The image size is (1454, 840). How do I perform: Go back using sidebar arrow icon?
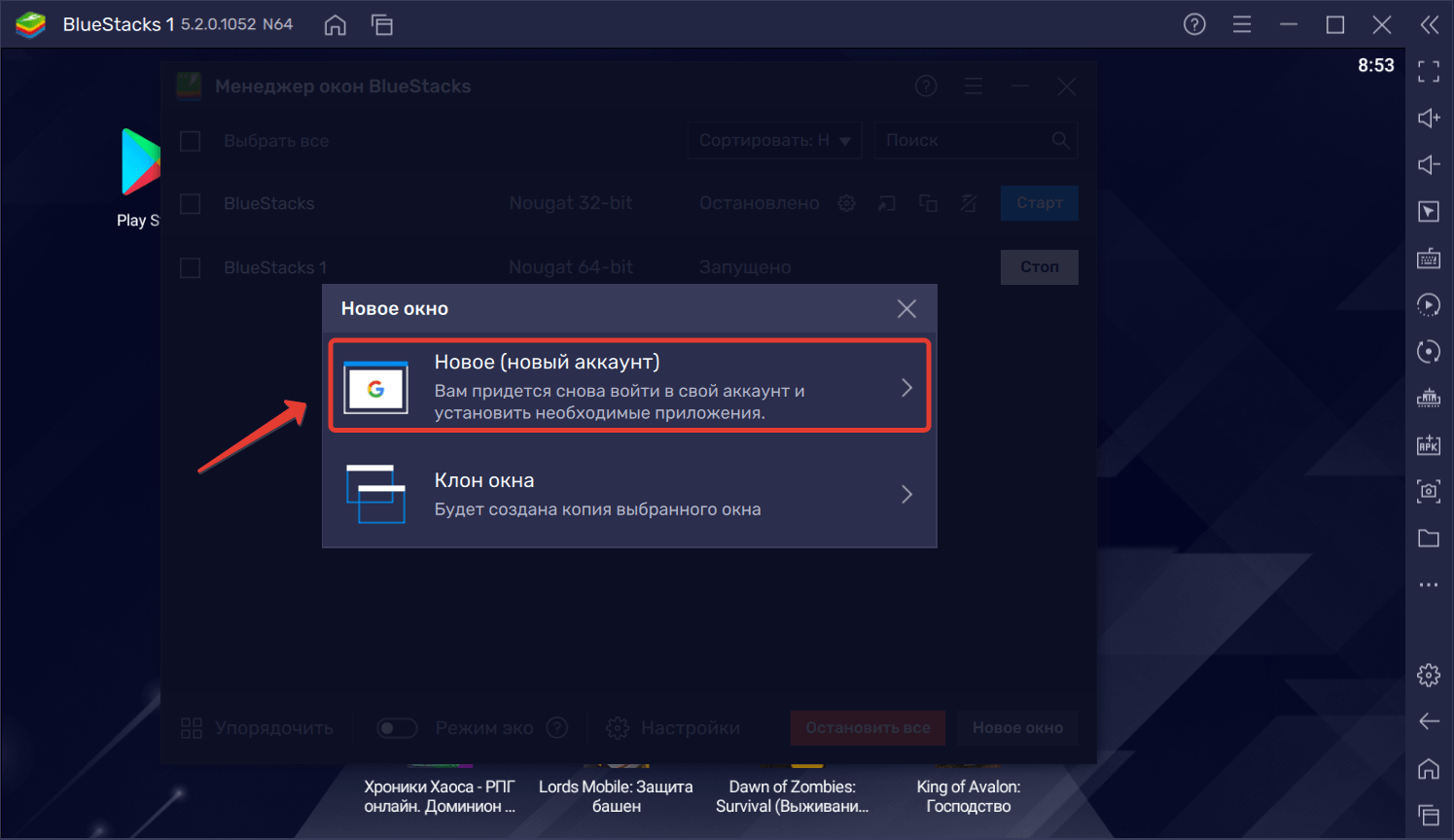point(1429,721)
